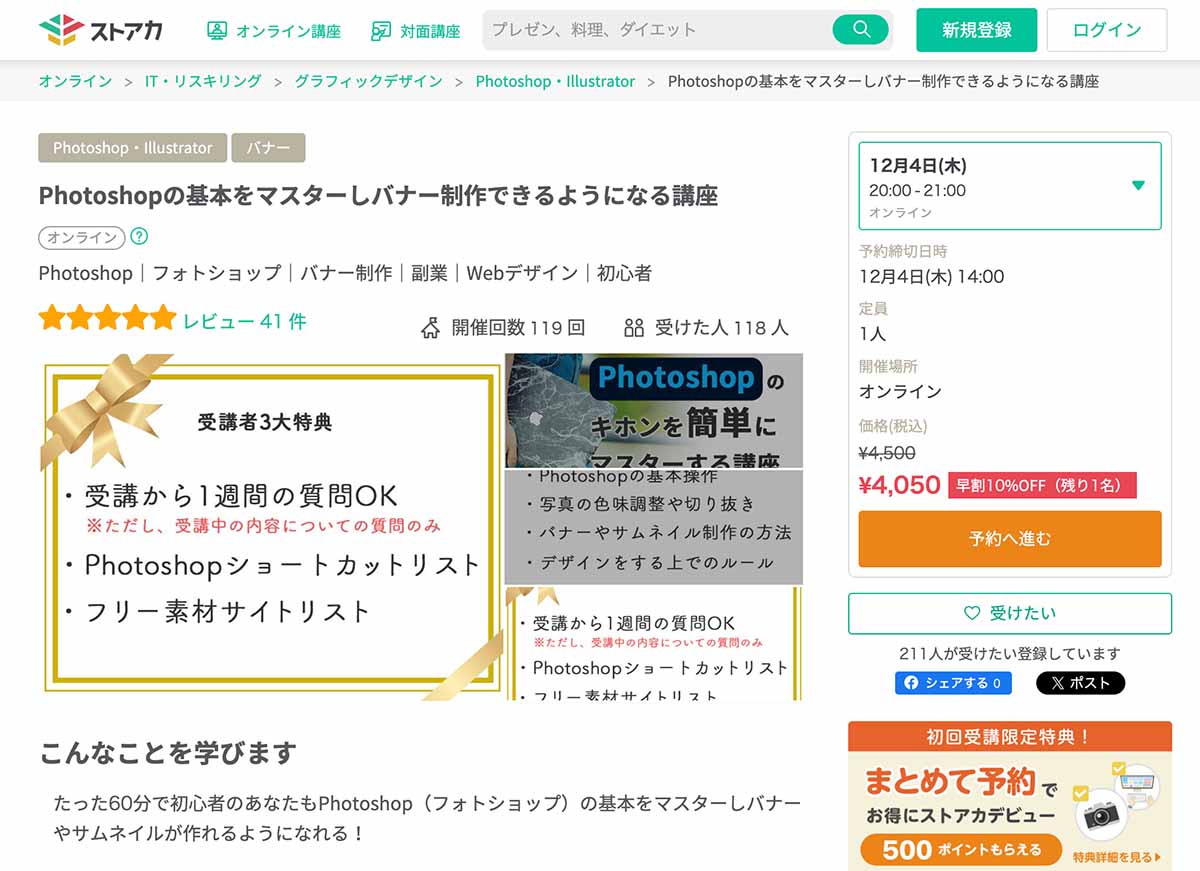Screen dimensions: 1200x871
Task: Click the help icon beside オンライン tag
Action: (139, 237)
